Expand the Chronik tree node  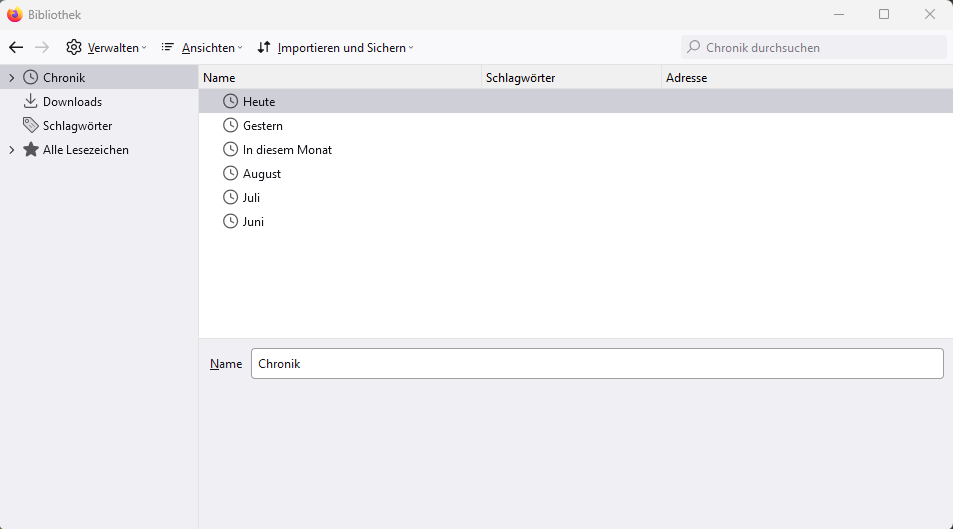click(x=11, y=77)
